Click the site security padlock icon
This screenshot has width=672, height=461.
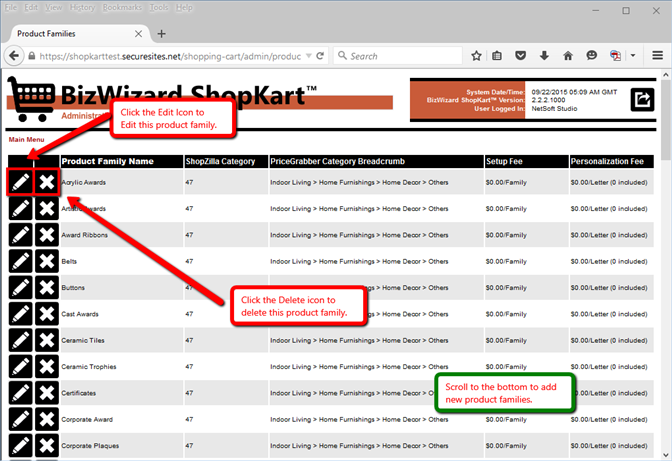31,56
